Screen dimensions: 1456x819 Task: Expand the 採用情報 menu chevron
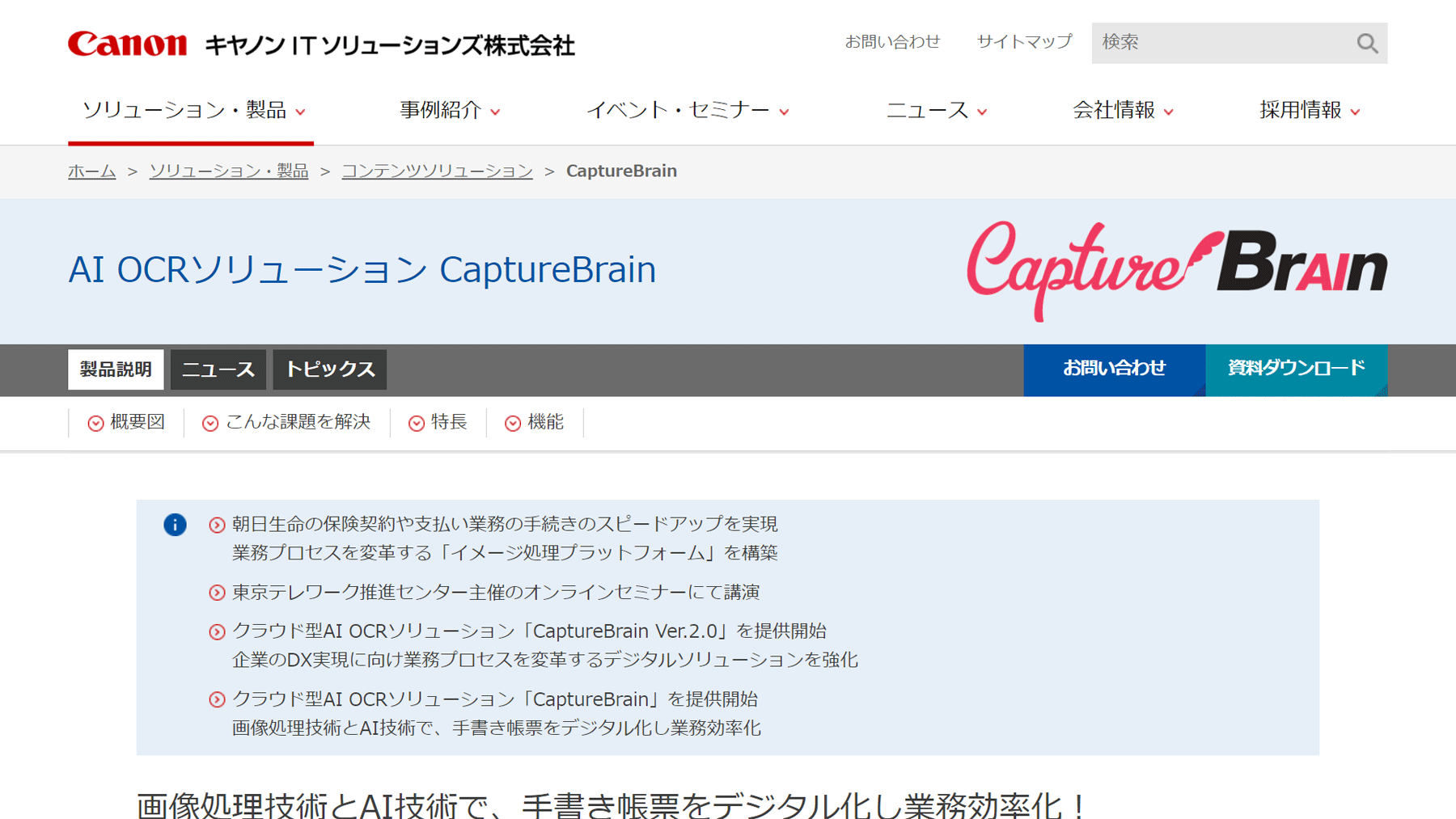point(1355,112)
